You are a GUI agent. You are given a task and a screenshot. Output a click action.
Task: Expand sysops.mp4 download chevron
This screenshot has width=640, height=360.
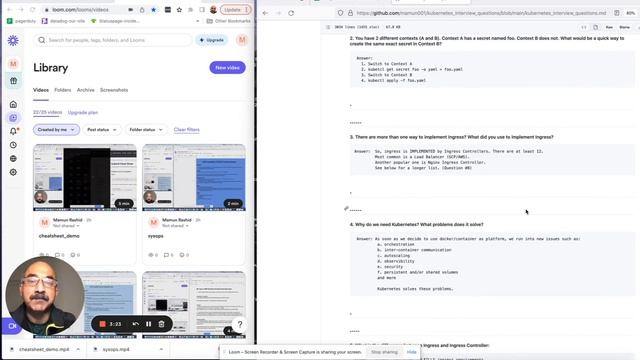tap(161, 349)
